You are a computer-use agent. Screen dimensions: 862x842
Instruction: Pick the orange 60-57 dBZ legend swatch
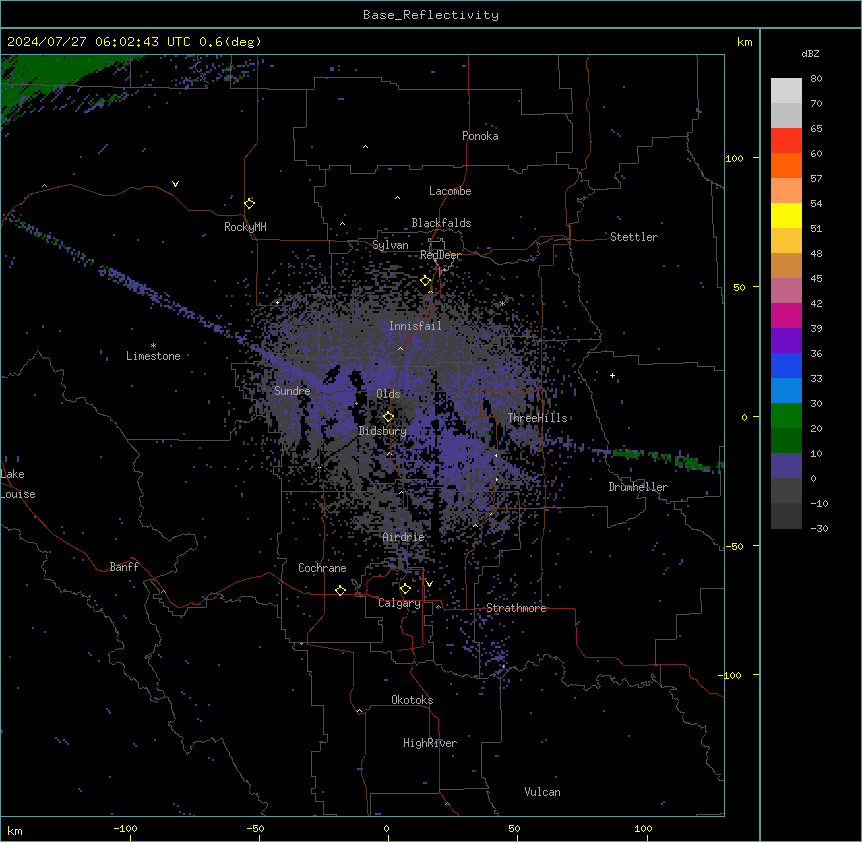point(786,165)
